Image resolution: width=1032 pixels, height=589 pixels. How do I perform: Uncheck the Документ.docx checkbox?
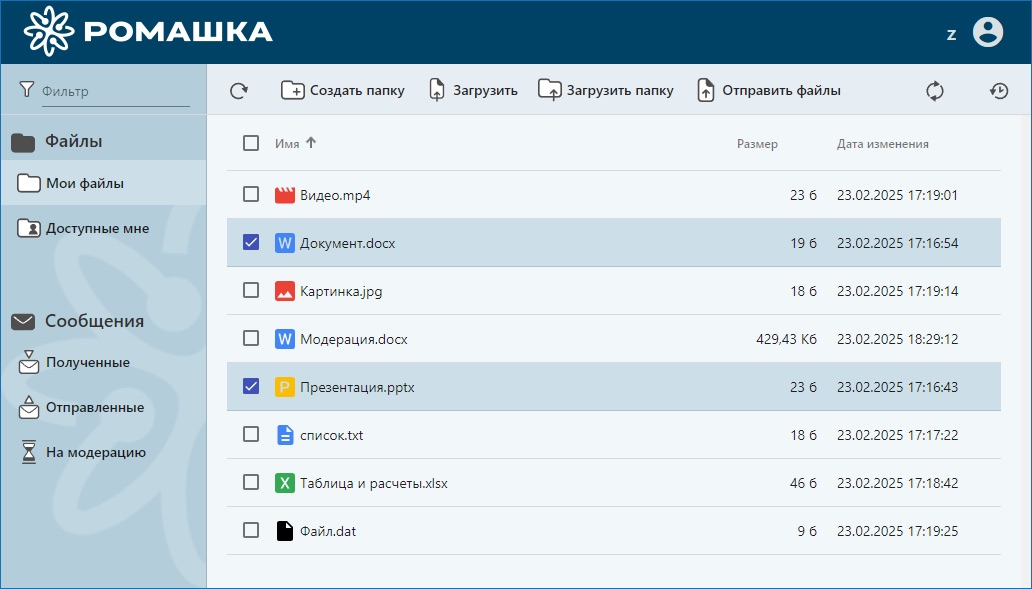(x=251, y=242)
